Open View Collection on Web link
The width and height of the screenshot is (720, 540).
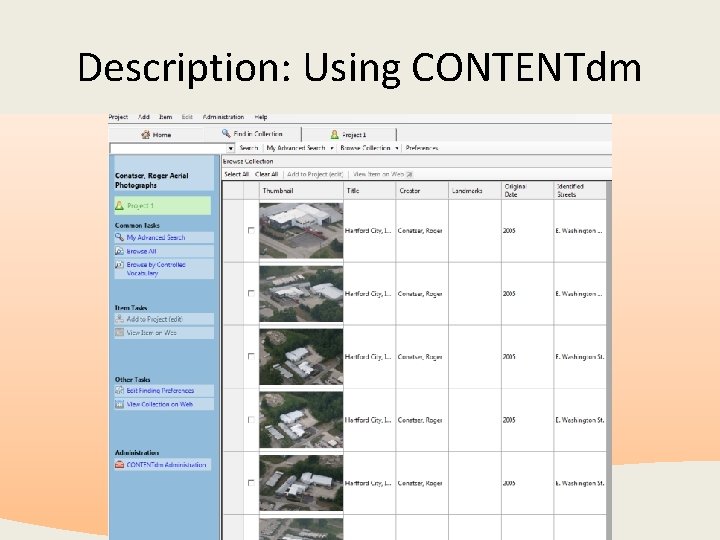click(x=160, y=405)
